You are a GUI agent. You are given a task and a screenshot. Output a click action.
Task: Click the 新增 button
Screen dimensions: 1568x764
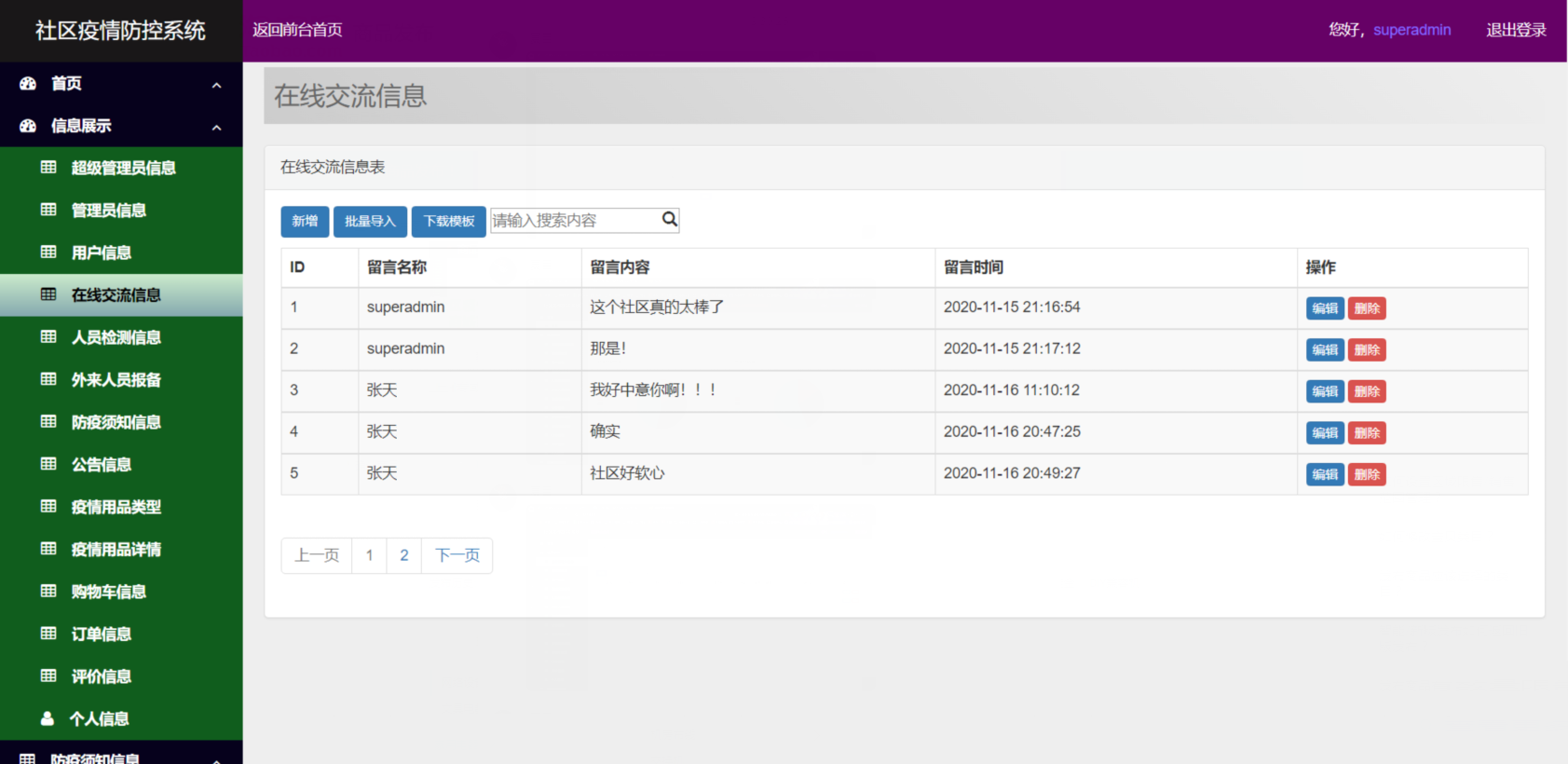[305, 222]
